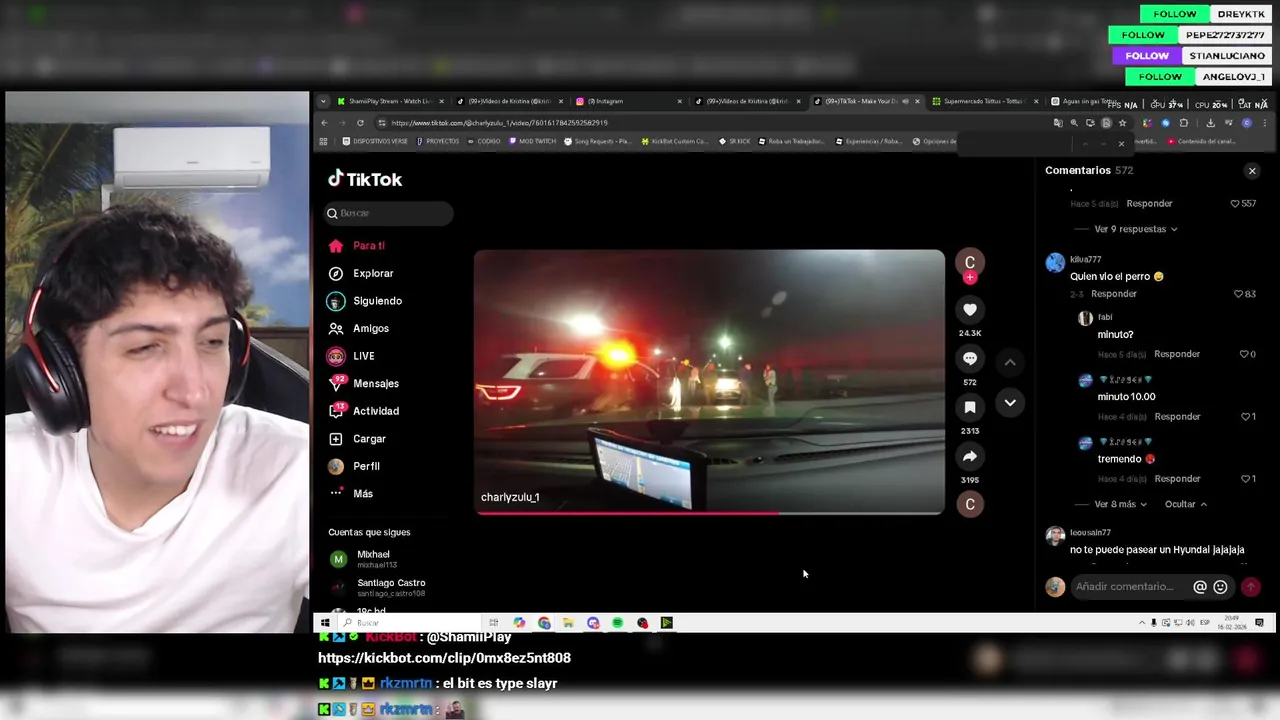Reply to the 'minuto 10.00' comment

(1177, 416)
